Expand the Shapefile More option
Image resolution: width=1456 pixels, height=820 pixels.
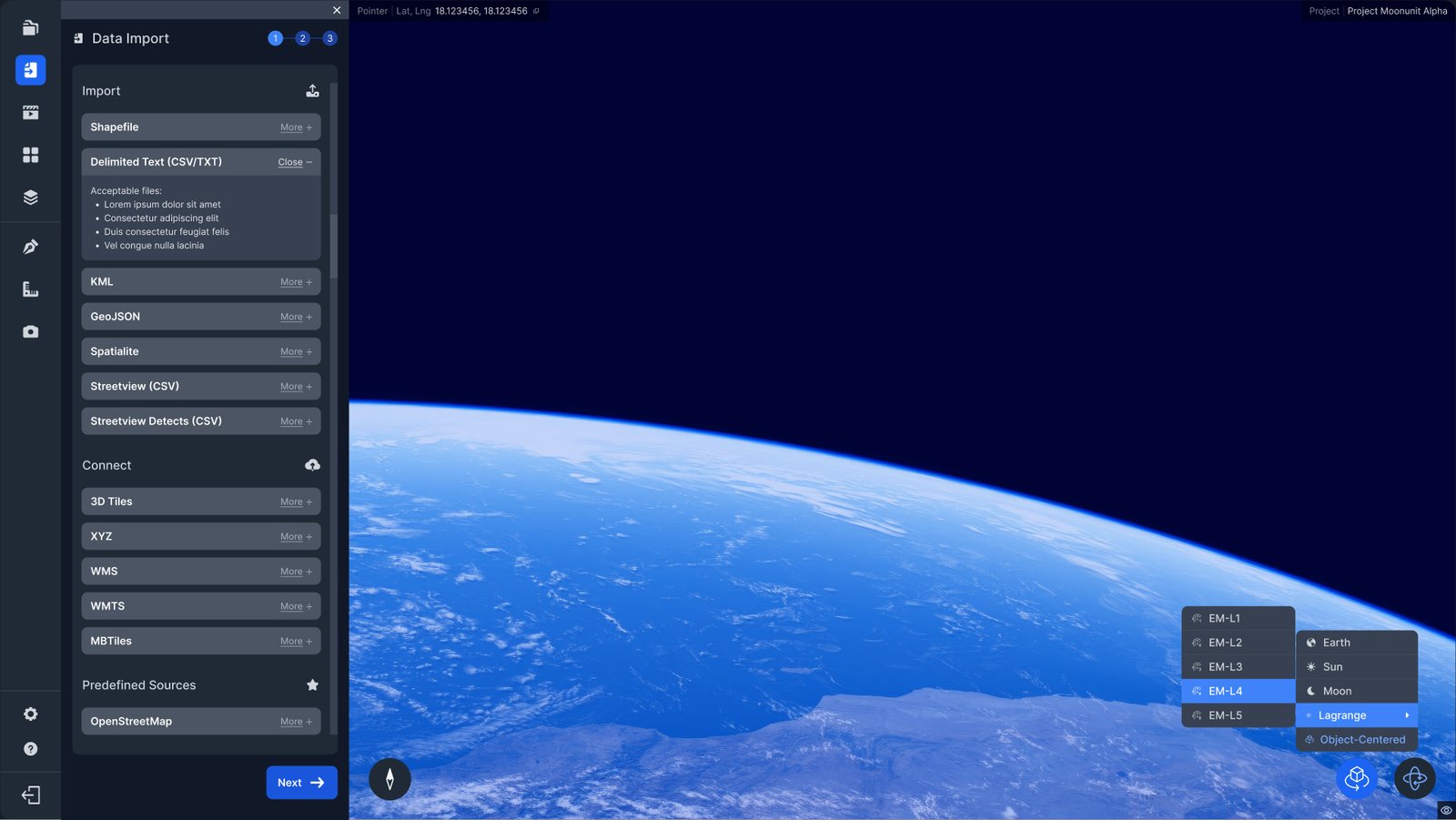(x=296, y=127)
